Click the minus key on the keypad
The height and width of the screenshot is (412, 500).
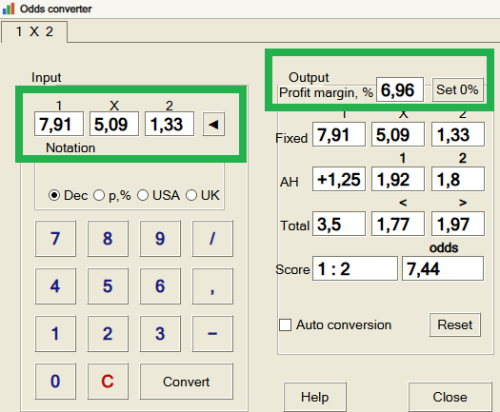click(x=212, y=334)
